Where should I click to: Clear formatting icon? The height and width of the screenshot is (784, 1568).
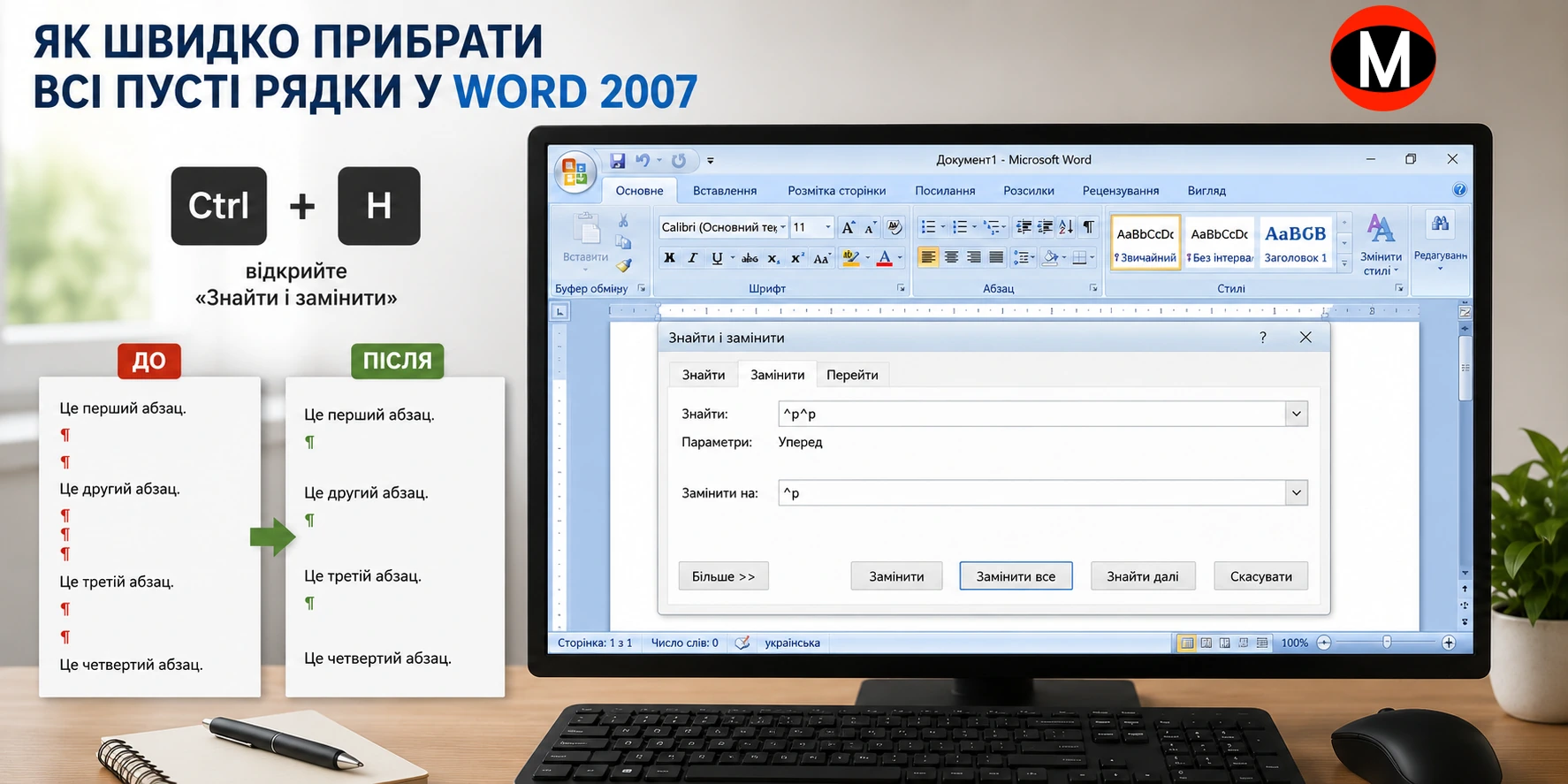click(x=894, y=227)
